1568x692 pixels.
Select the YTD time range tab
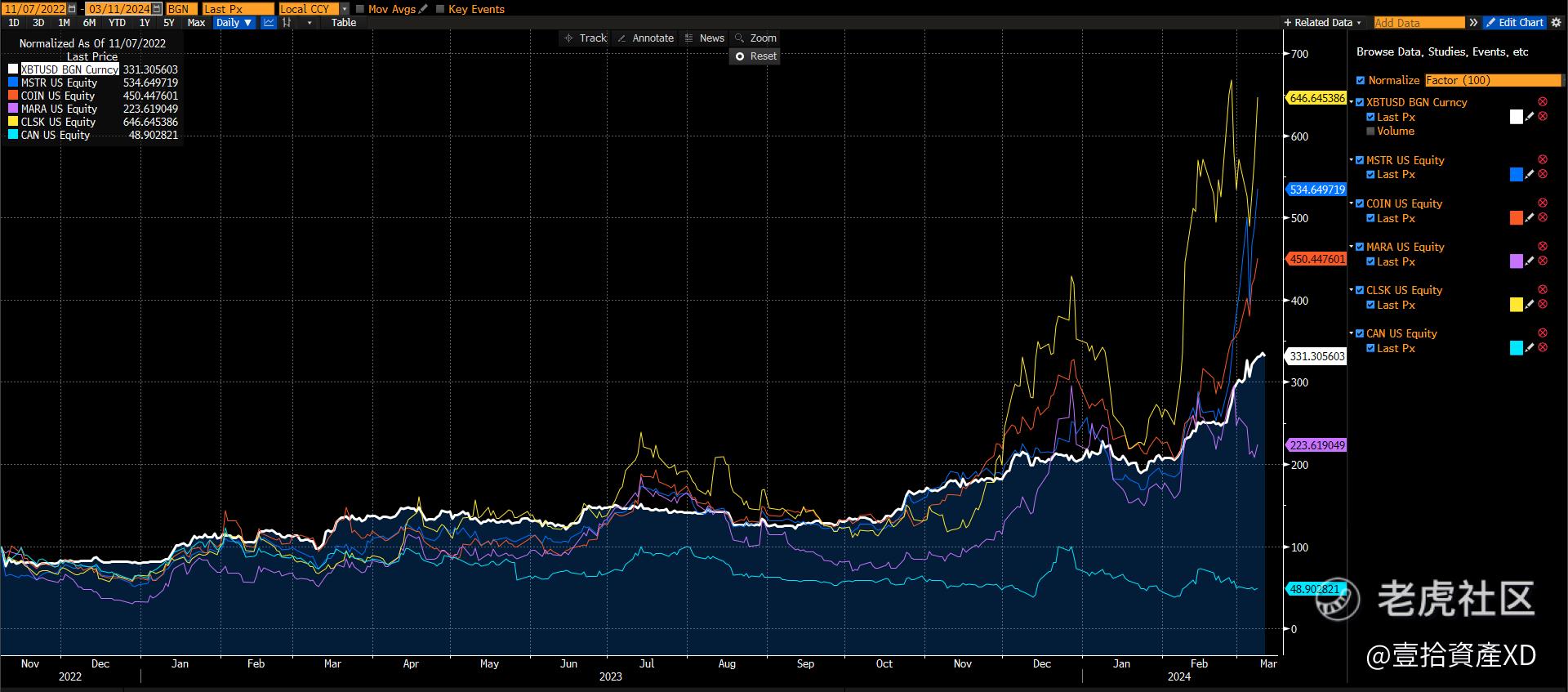[x=117, y=23]
